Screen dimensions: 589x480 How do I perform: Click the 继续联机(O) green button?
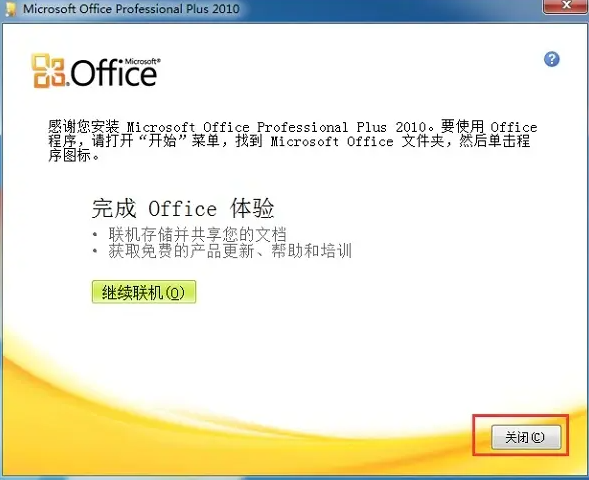coord(144,292)
